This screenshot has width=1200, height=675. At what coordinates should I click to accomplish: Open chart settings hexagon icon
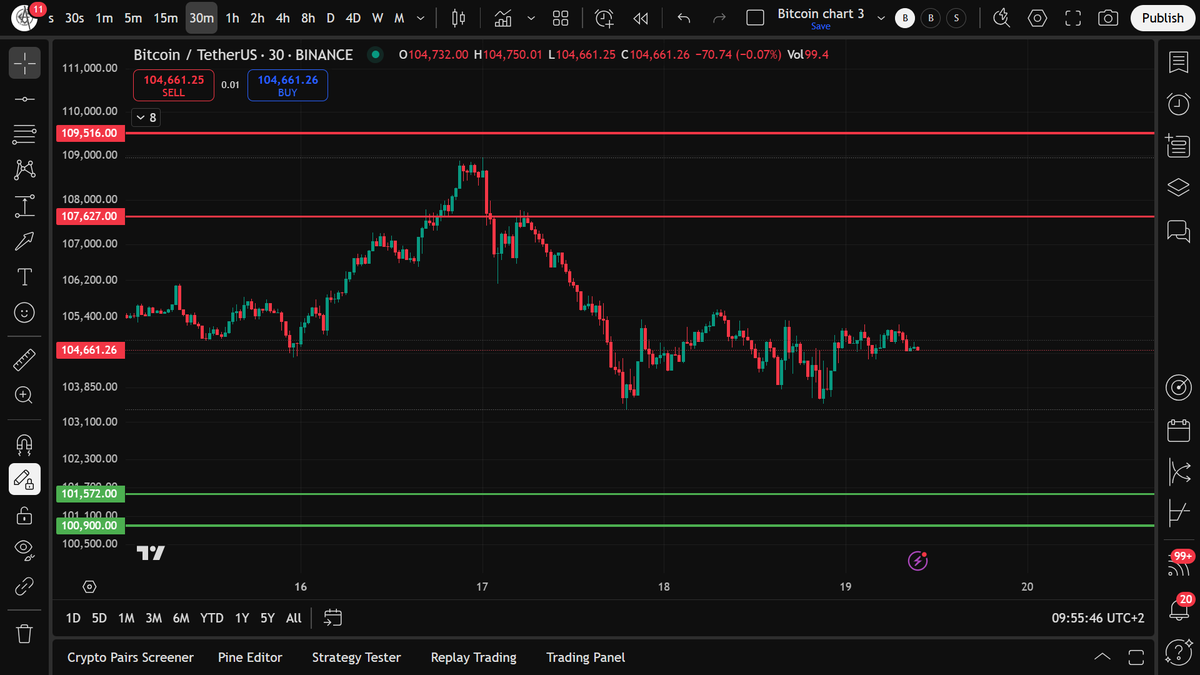point(1037,18)
